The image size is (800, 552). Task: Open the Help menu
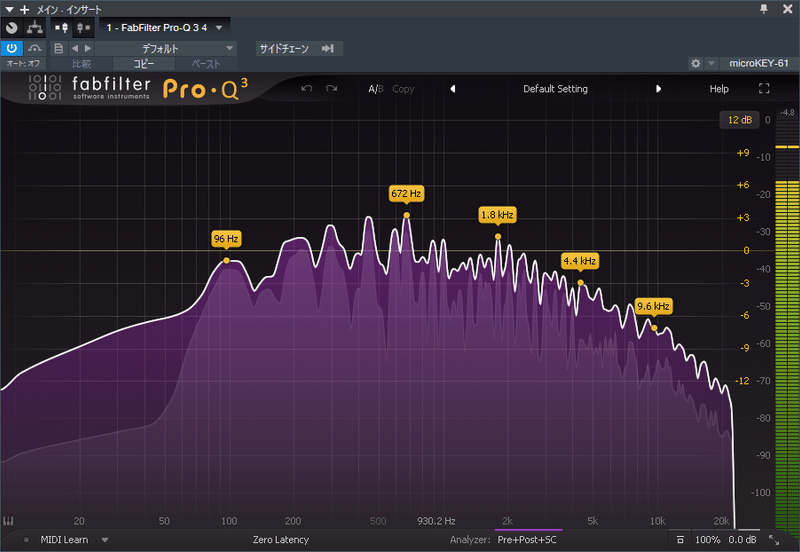click(719, 89)
